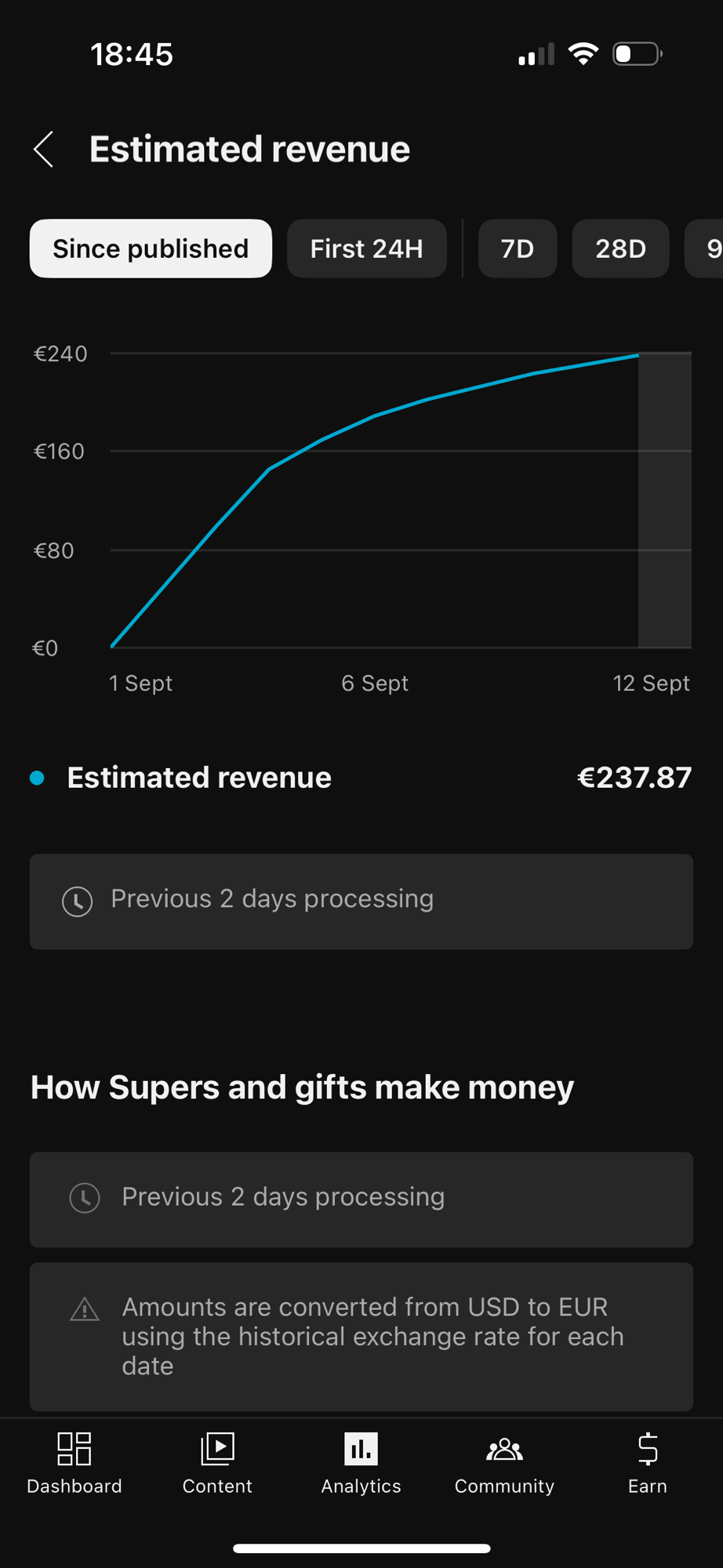The image size is (723, 1568).
Task: Open the Content tab icon
Action: pos(217,1449)
